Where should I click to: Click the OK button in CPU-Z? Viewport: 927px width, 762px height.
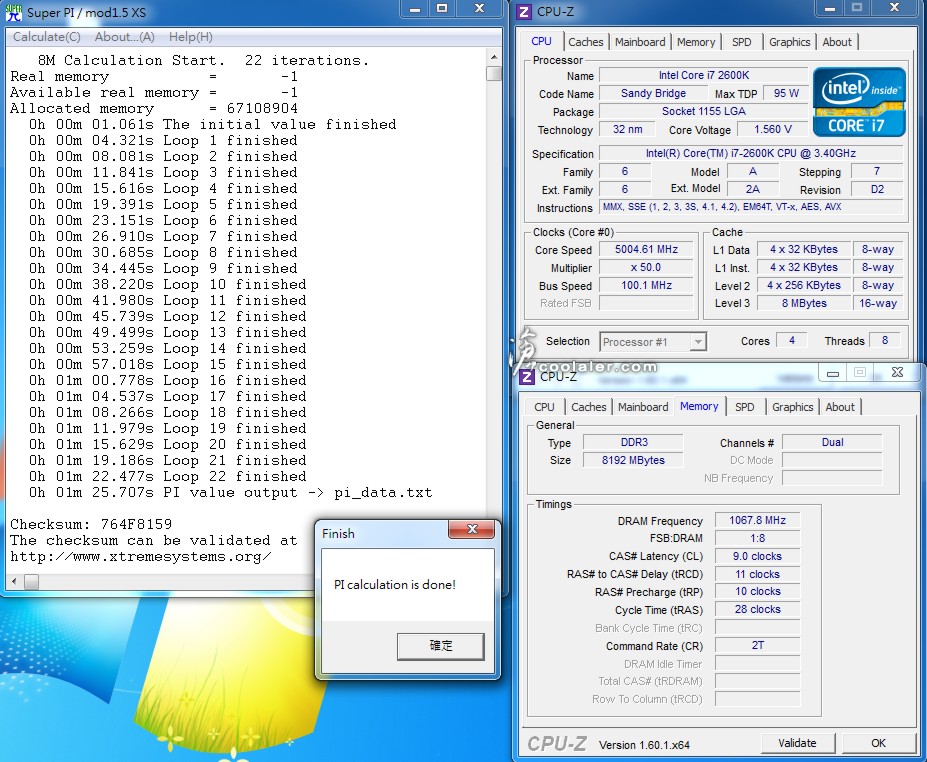pyautogui.click(x=879, y=743)
